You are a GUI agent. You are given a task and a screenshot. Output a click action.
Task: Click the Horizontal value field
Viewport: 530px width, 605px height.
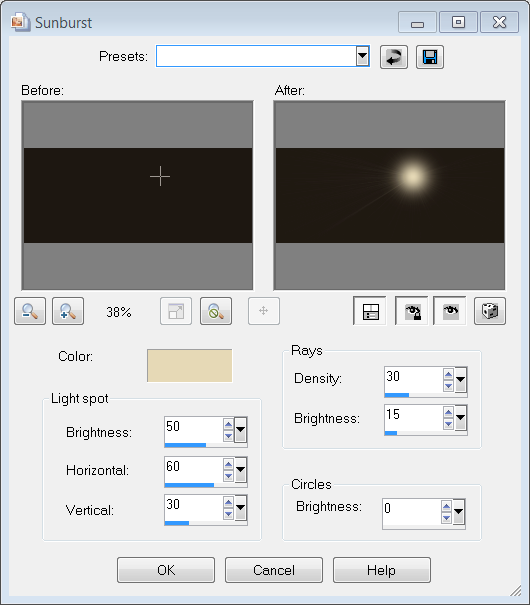coord(194,469)
